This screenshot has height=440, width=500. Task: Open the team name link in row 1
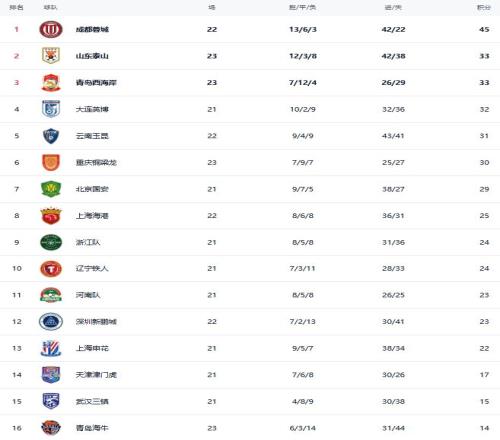point(92,29)
